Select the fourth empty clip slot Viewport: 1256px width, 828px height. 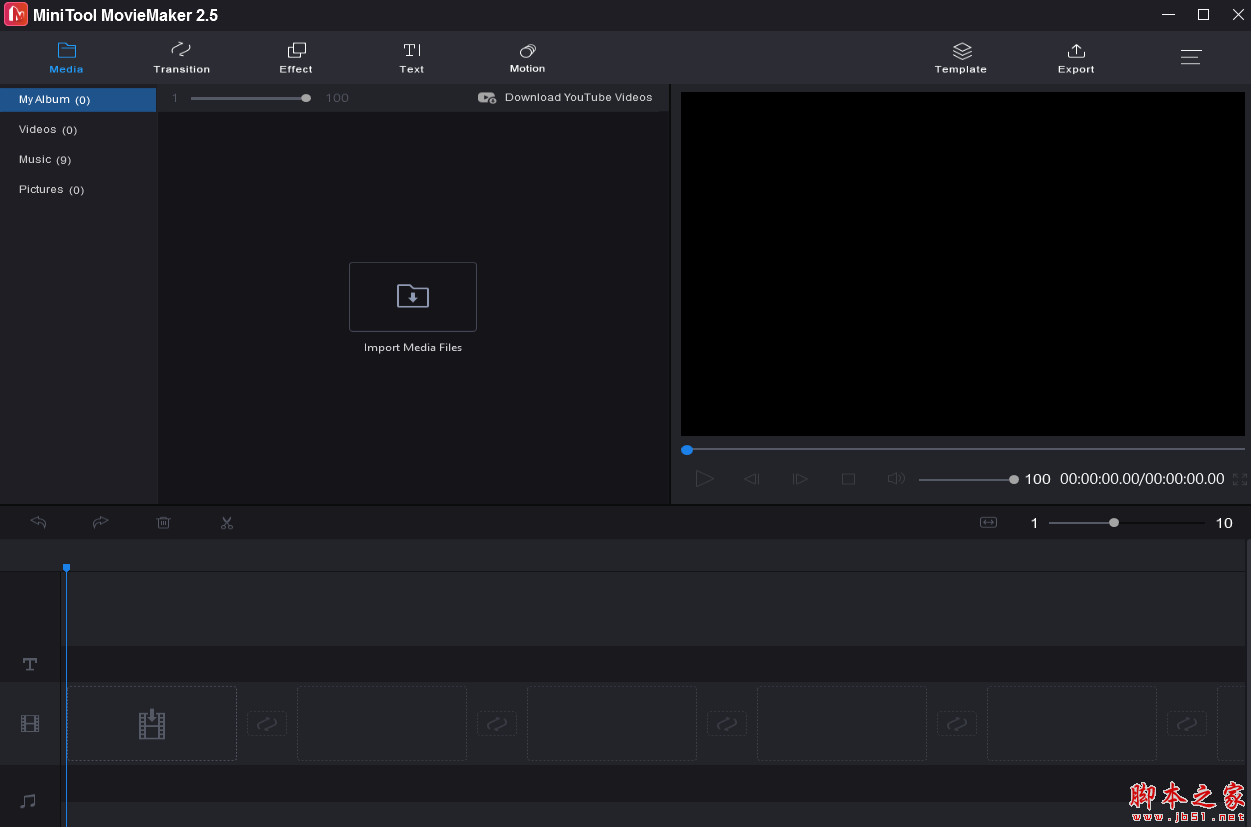pyautogui.click(x=842, y=723)
